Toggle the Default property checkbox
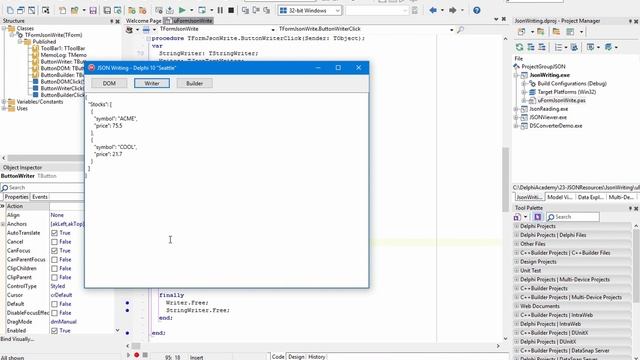This screenshot has height=360, width=640. click(54, 304)
